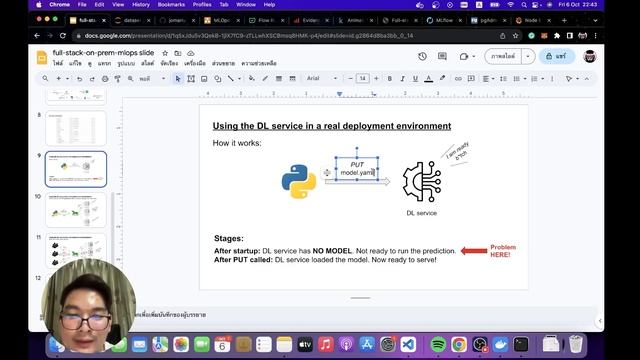Select the text box tool
The width and height of the screenshot is (640, 360).
click(191, 79)
